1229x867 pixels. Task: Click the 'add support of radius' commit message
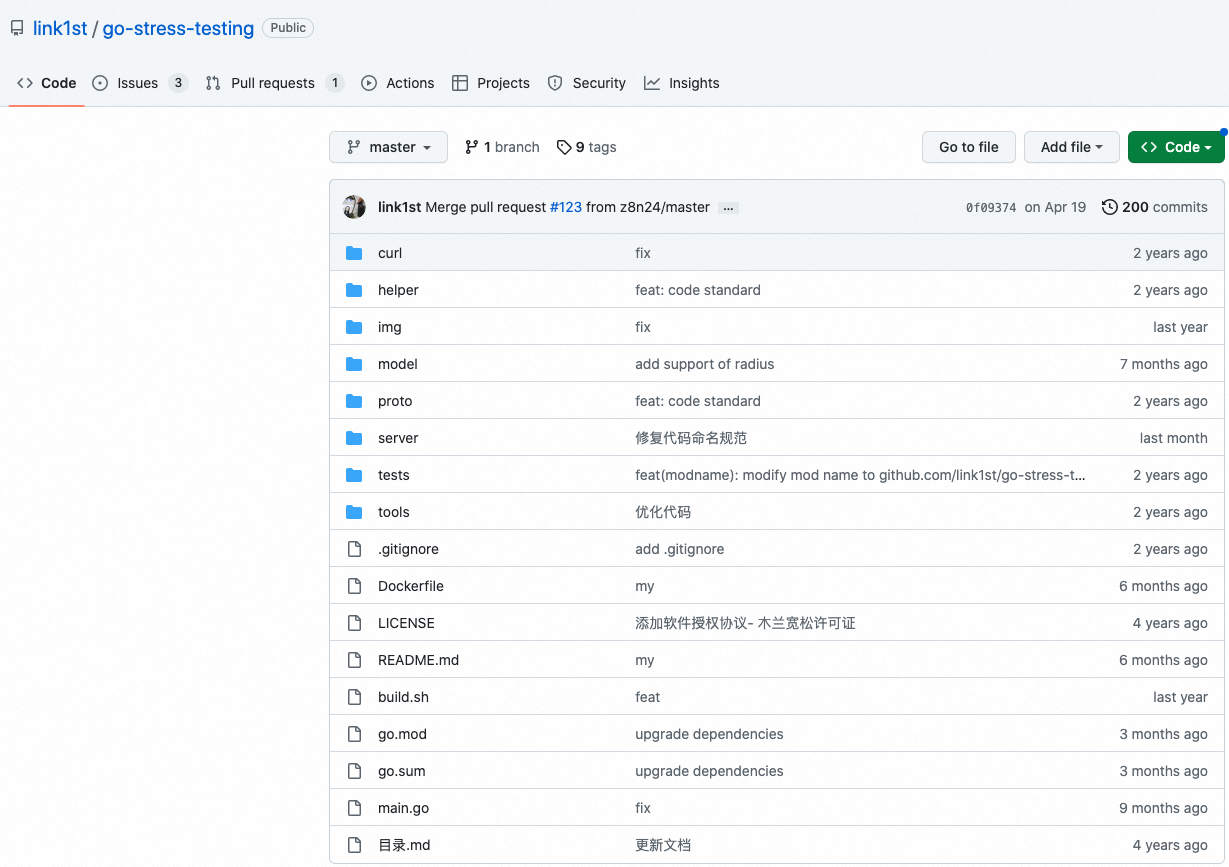pyautogui.click(x=704, y=364)
